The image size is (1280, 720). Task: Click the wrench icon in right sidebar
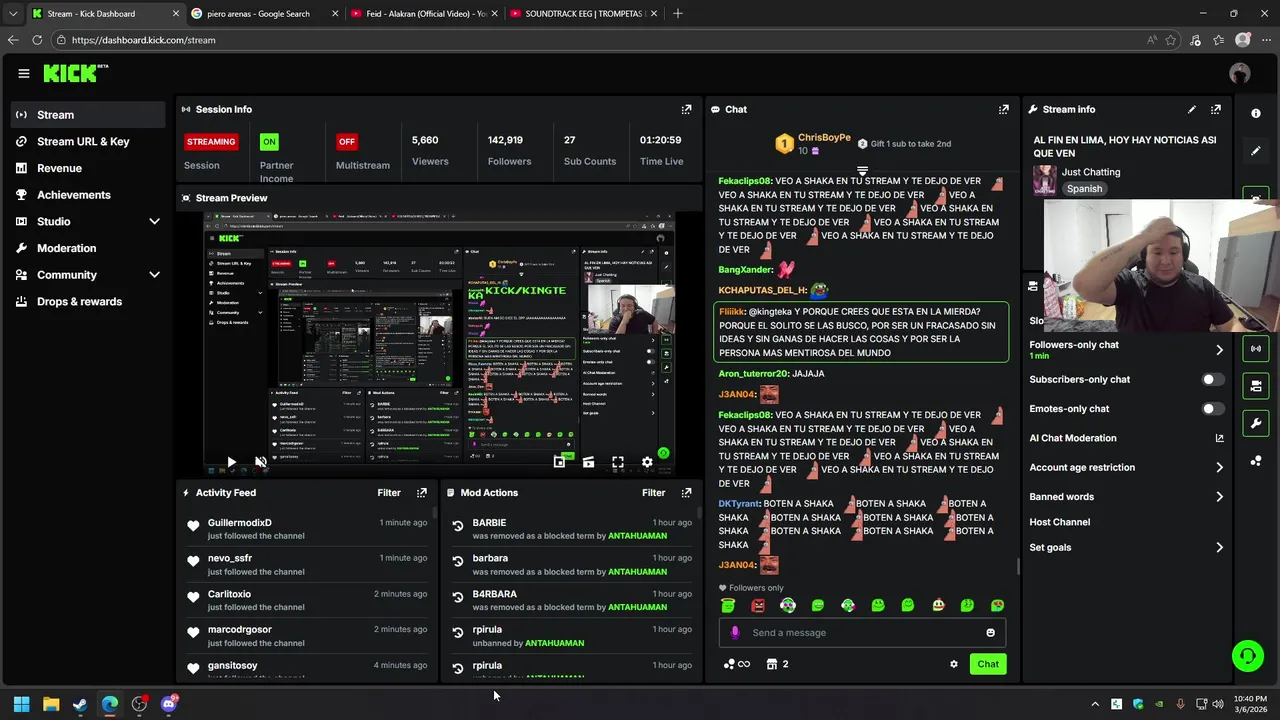click(x=1256, y=423)
